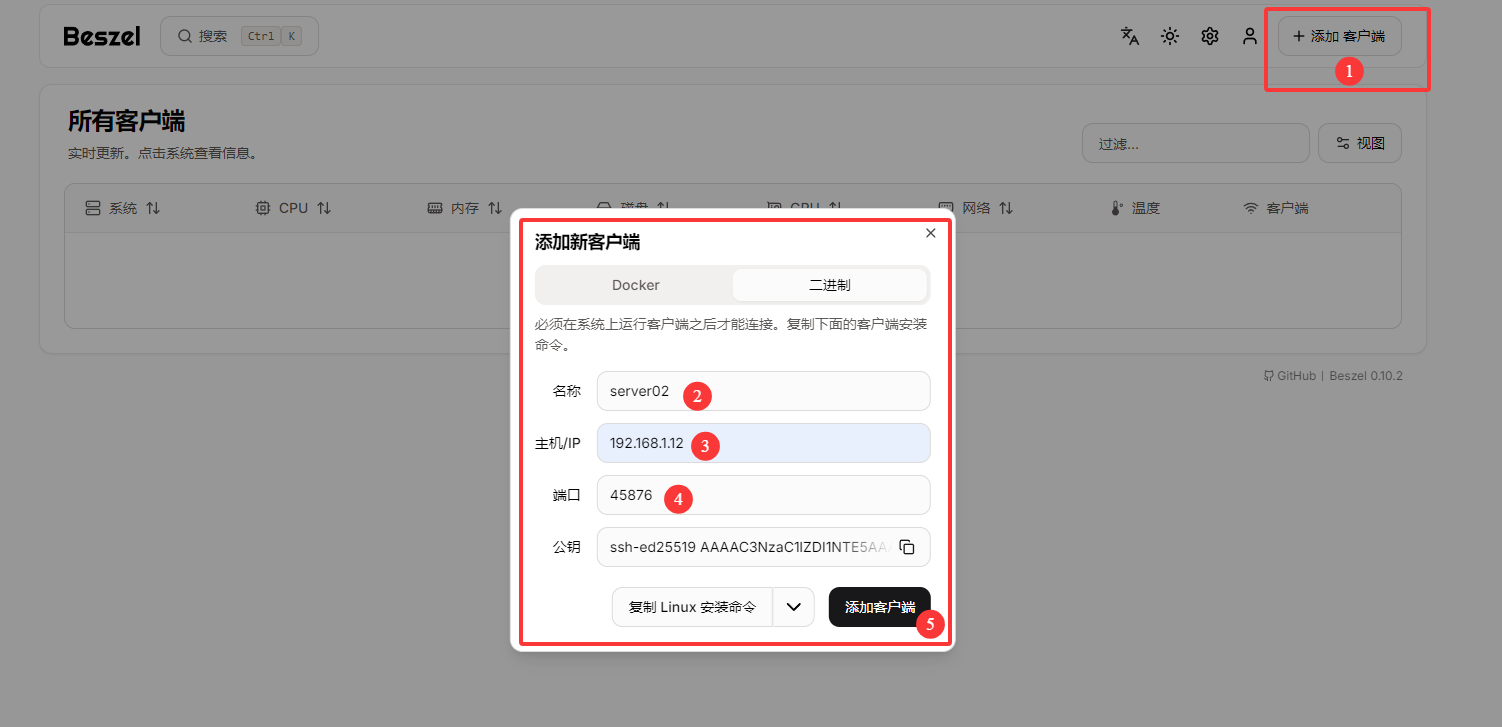Sort table by 系统 column
This screenshot has height=727, width=1502.
[x=122, y=208]
